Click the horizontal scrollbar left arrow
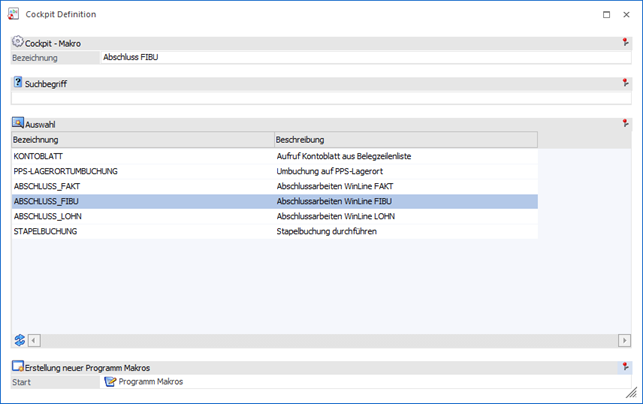The height and width of the screenshot is (404, 643). [x=34, y=341]
